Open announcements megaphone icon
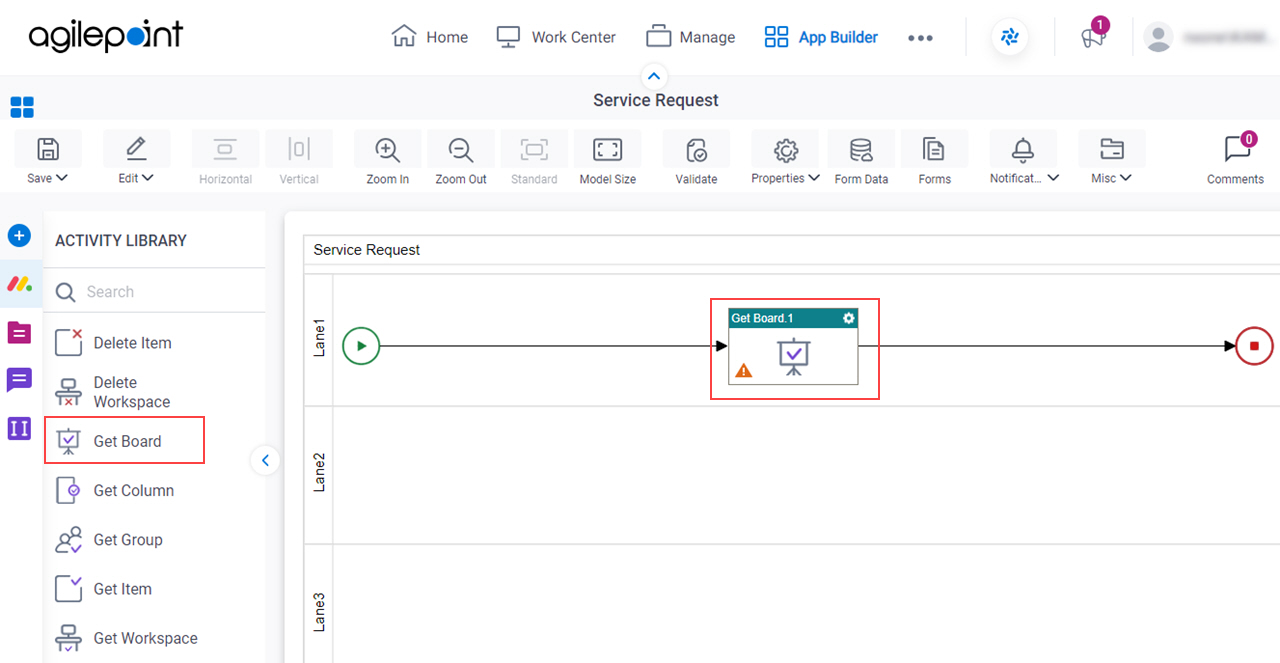 (1093, 36)
